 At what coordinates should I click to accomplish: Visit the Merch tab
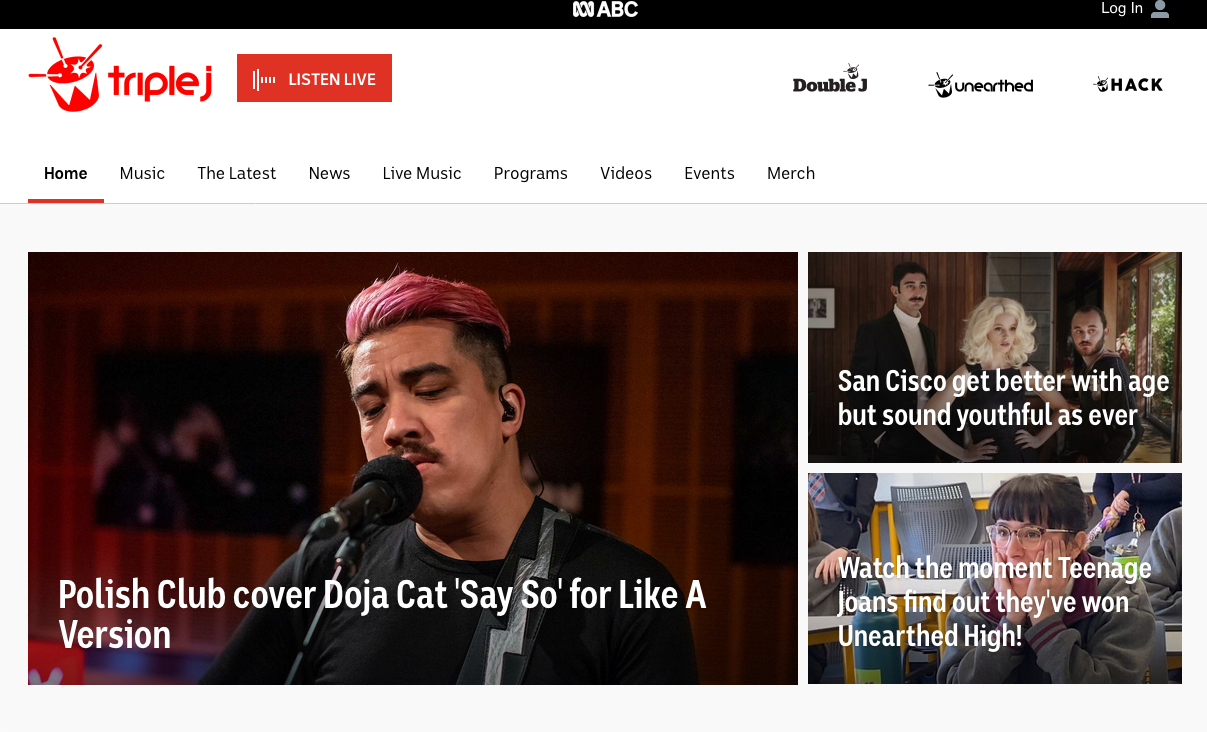tap(791, 173)
